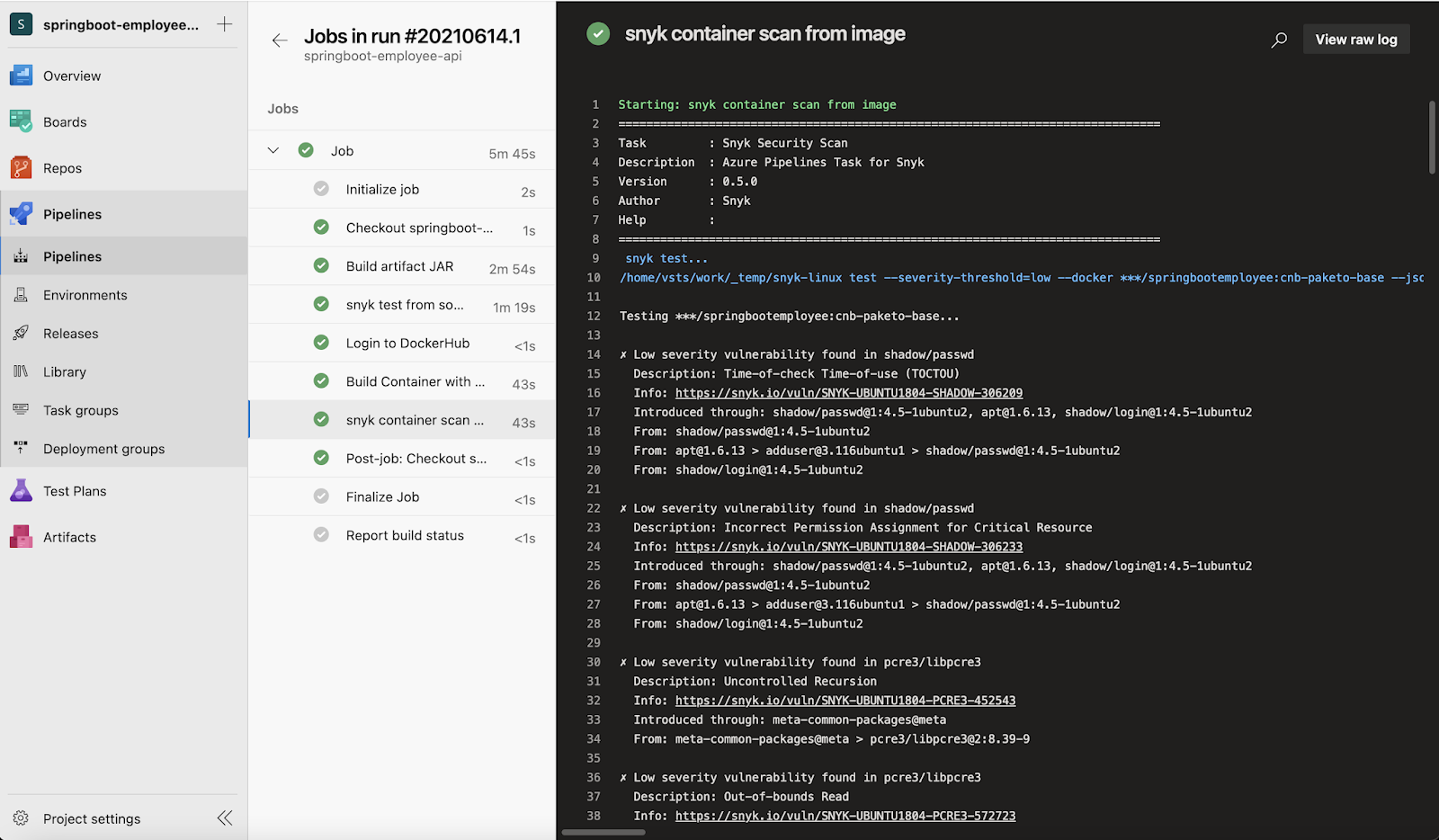Screen dimensions: 1439x840
Task: Click the Library books icon
Action: click(21, 371)
